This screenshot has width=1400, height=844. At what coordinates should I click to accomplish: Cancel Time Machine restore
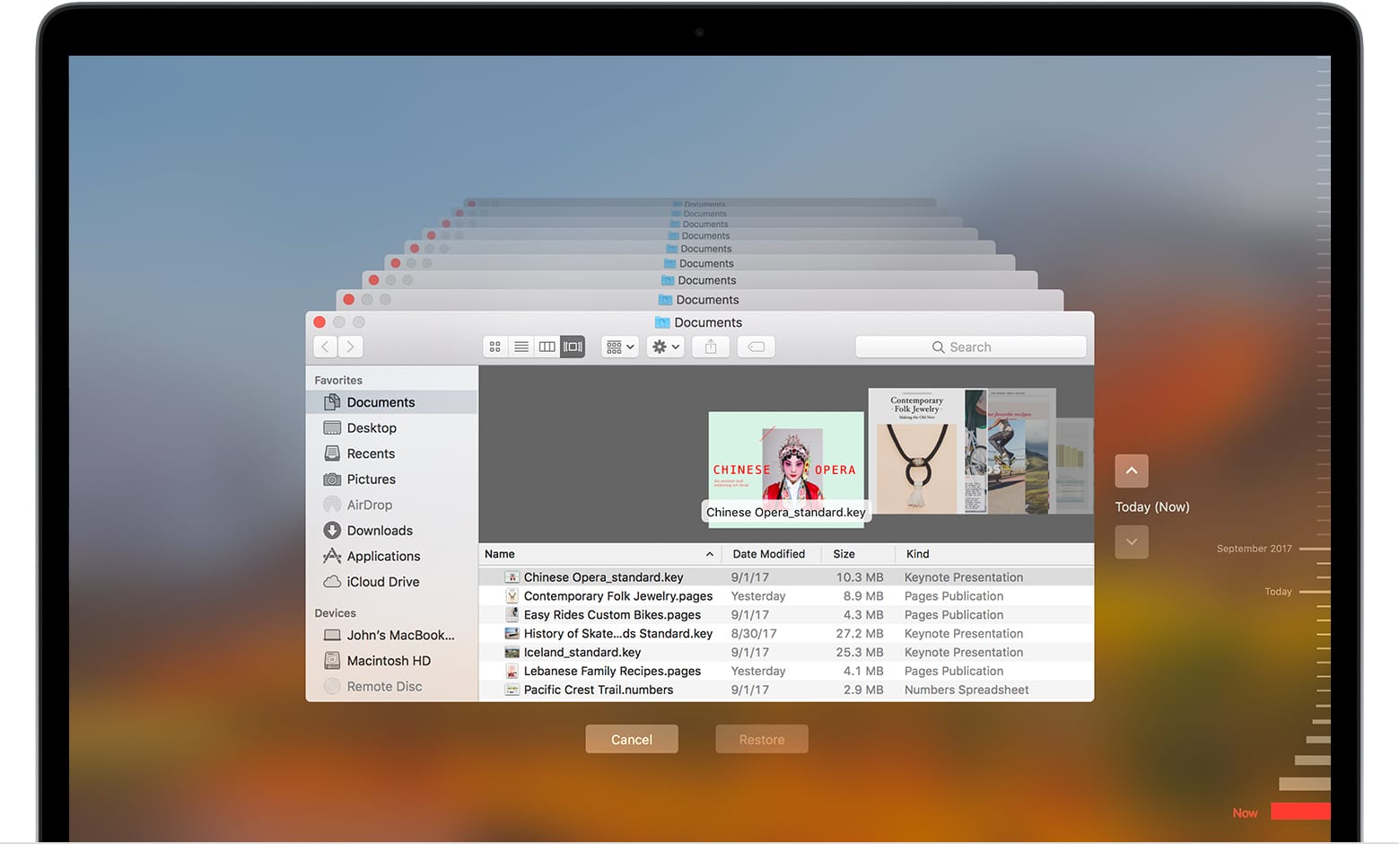pos(631,739)
